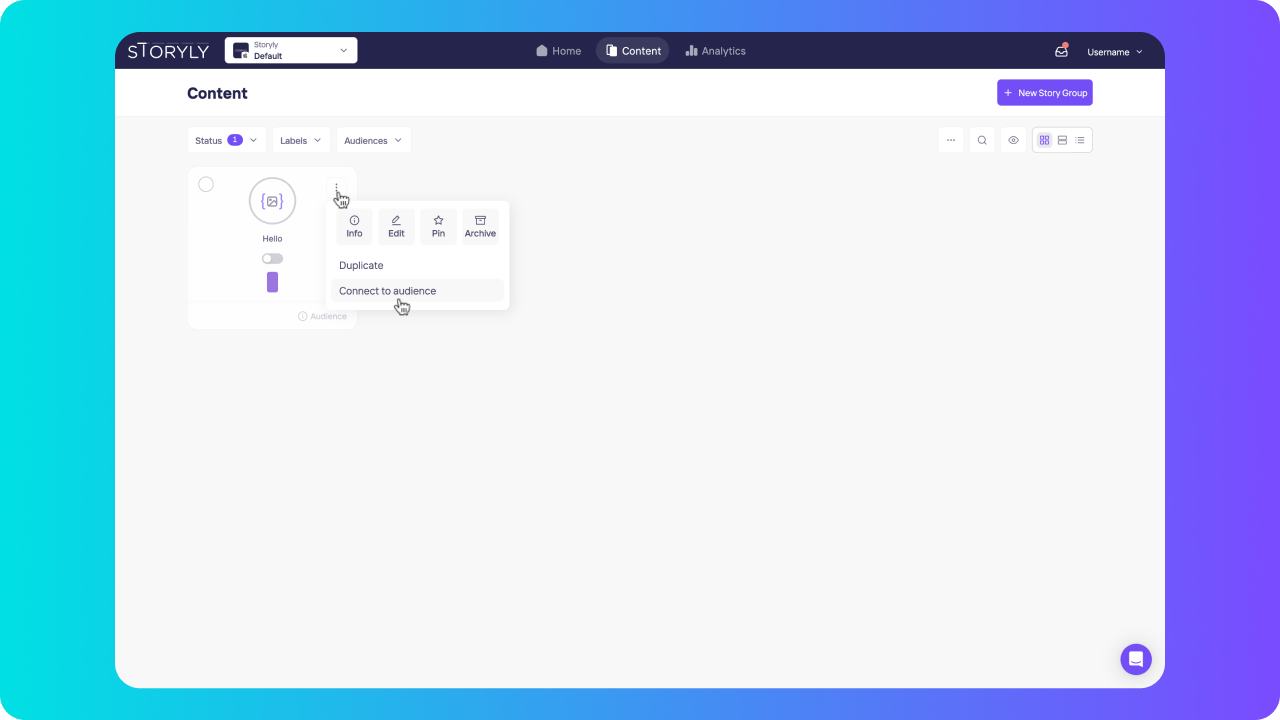Go to the Home tab
The width and height of the screenshot is (1280, 720).
pos(558,51)
